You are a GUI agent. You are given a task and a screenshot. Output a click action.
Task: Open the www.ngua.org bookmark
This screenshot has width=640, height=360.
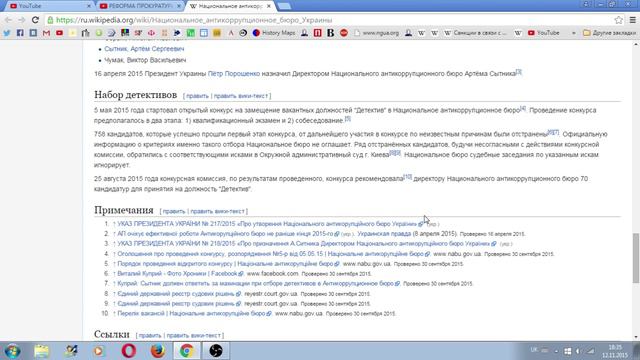click(376, 33)
